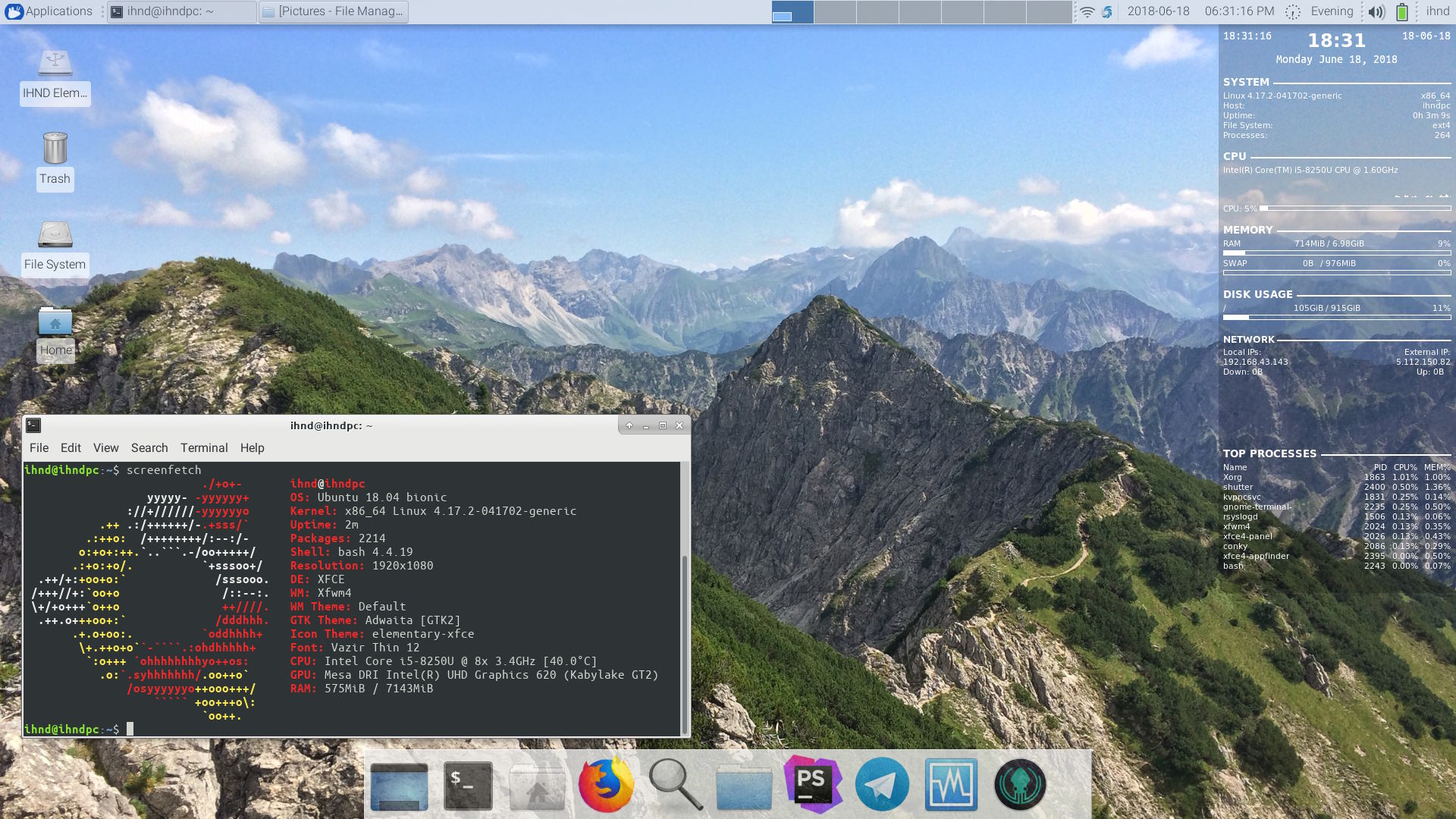This screenshot has width=1456, height=819.
Task: Select the Home folder desktop icon
Action: click(x=55, y=334)
